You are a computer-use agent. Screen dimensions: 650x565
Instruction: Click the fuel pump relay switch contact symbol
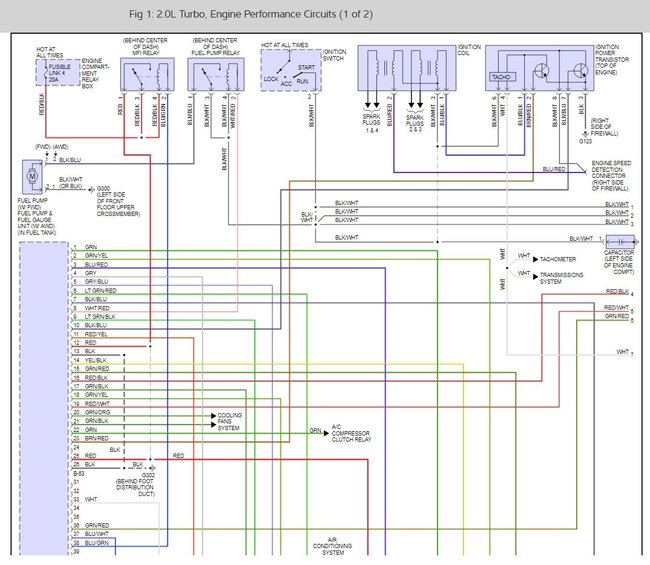(209, 75)
